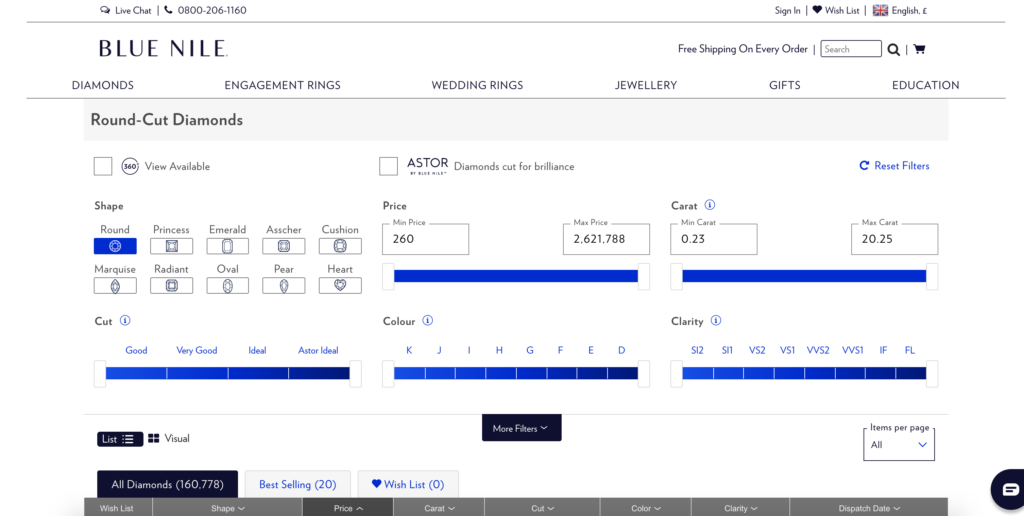This screenshot has height=516, width=1024.
Task: Select the Oval diamond shape
Action: (227, 285)
